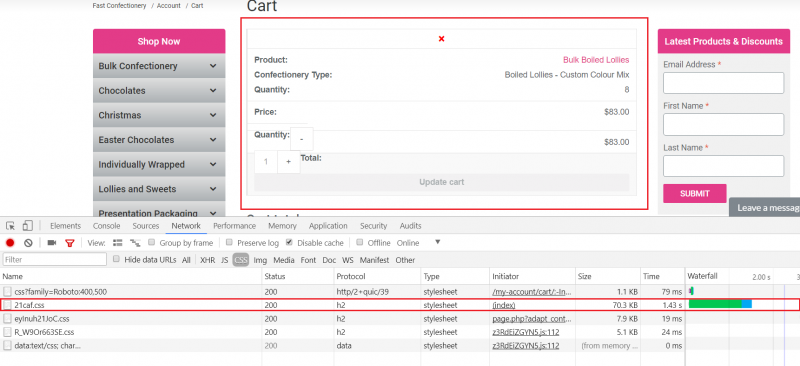
Task: Tick the Hide data URLs checkbox
Action: click(116, 259)
